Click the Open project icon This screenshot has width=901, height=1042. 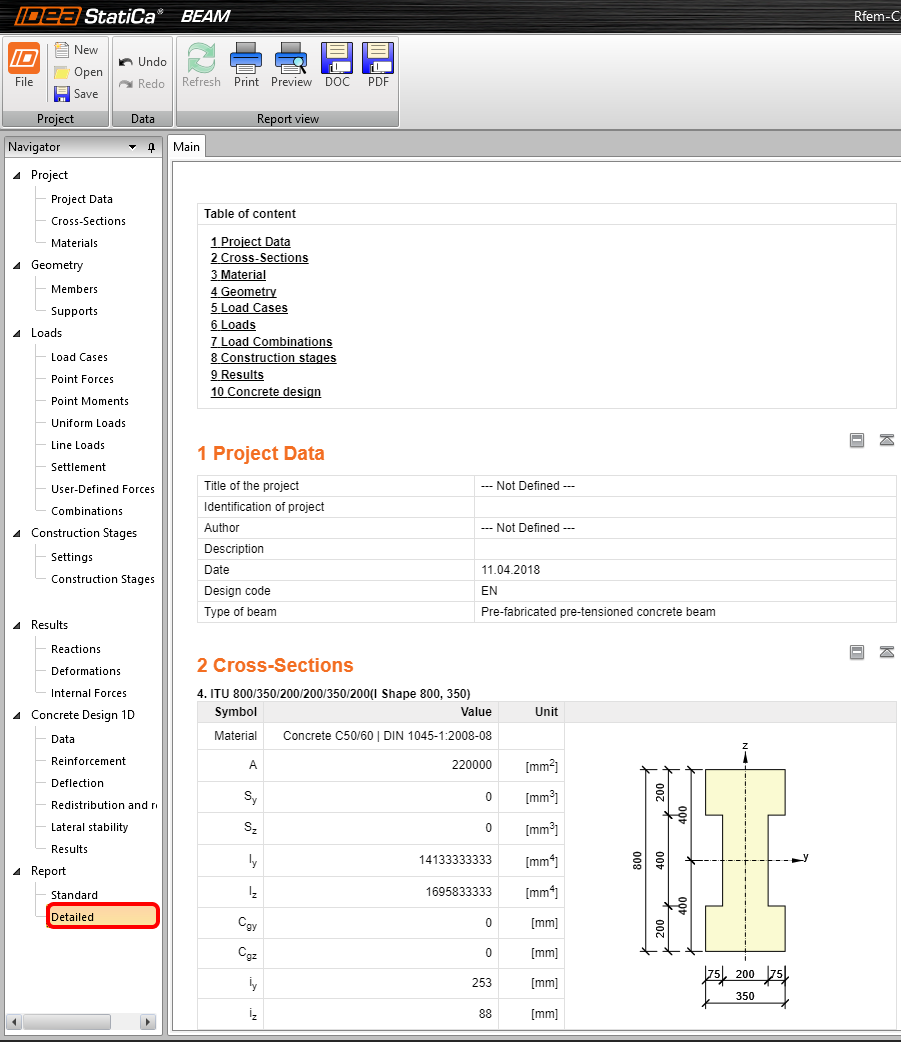pos(62,72)
